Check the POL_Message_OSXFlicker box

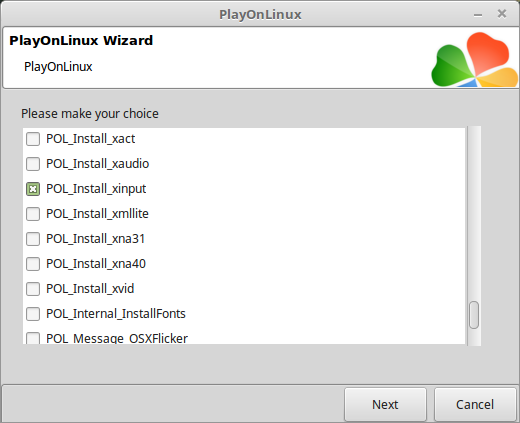(x=33, y=338)
